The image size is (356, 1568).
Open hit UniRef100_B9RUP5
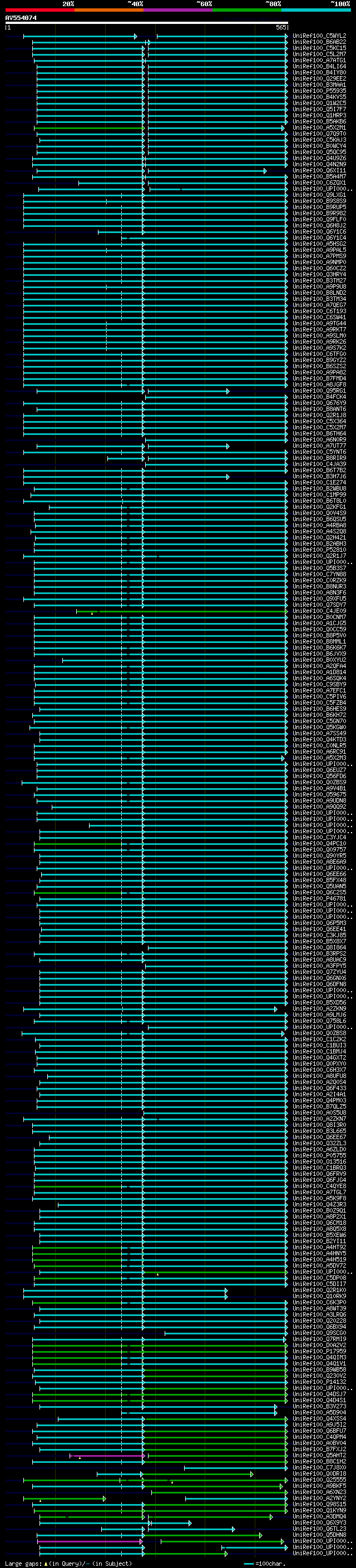pos(319,207)
